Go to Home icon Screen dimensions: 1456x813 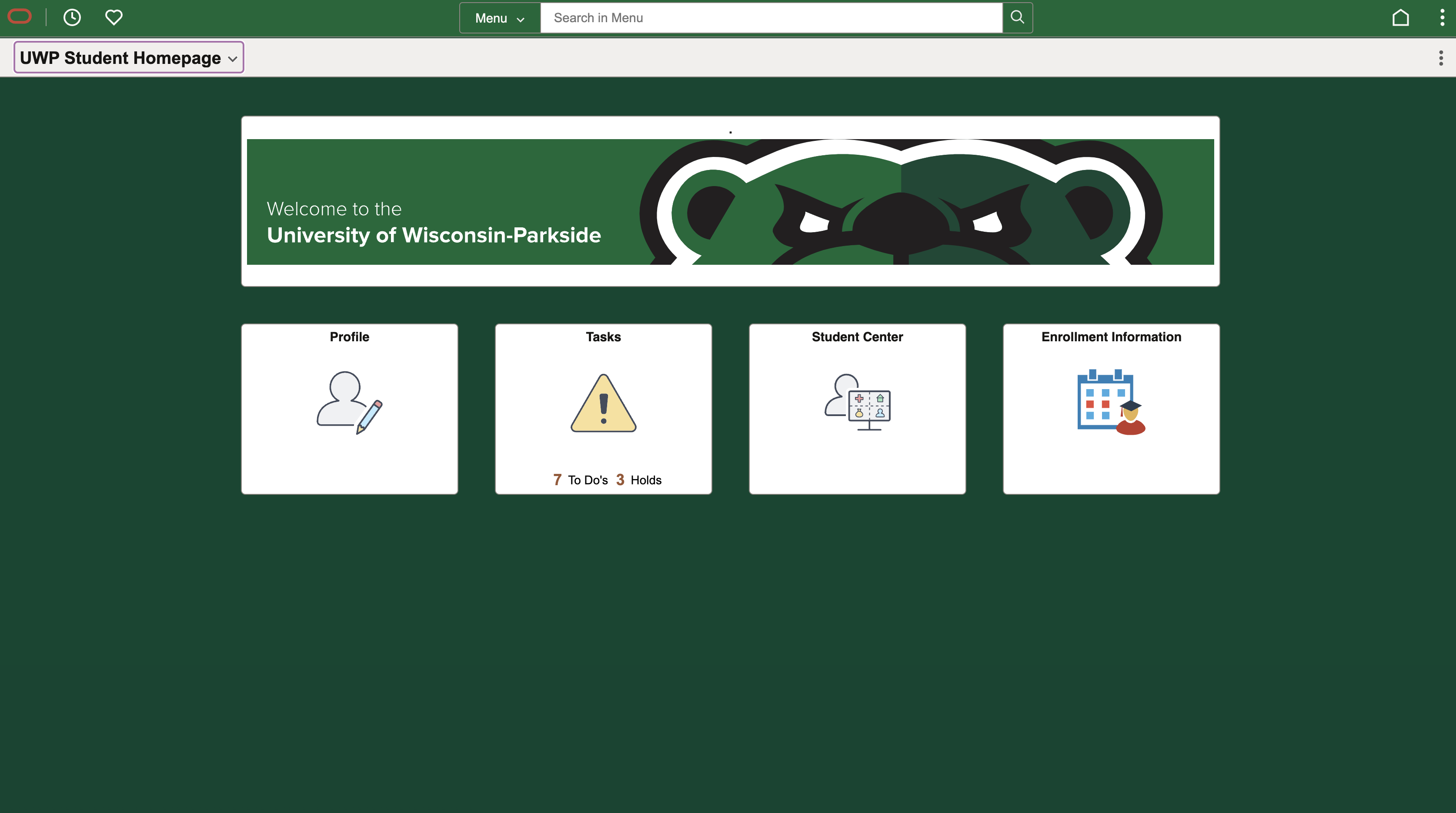(x=1401, y=17)
